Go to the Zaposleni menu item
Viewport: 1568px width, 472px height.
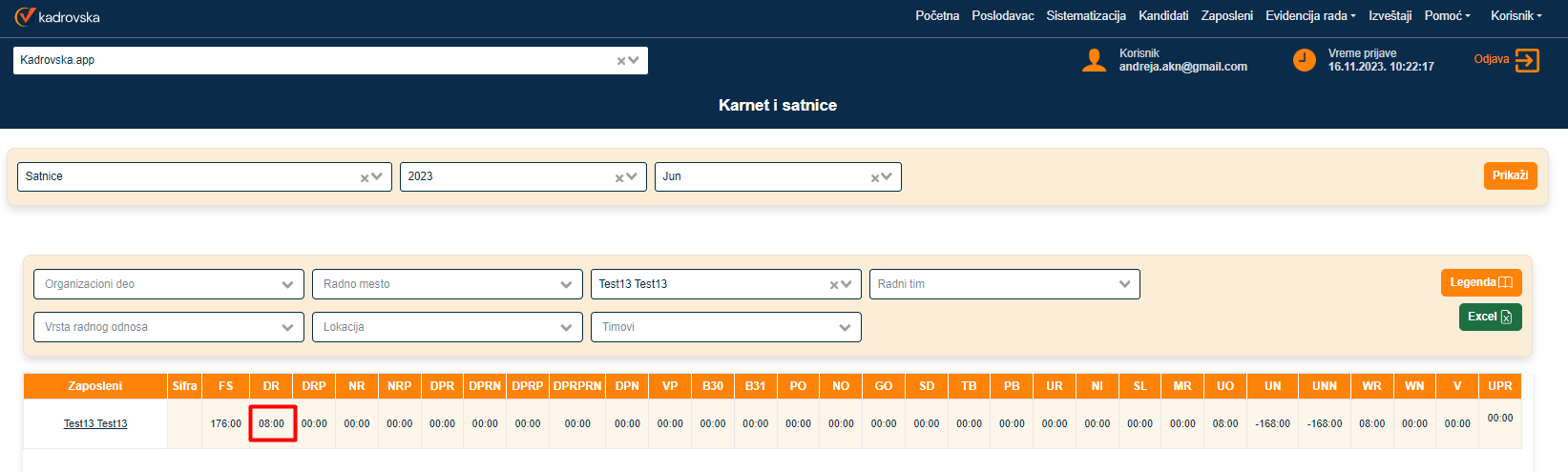1226,16
